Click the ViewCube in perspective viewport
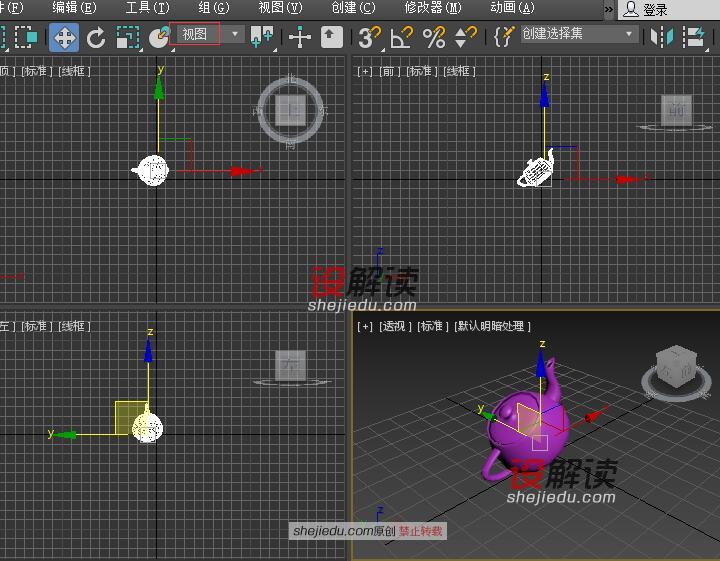Screen dimensions: 720x561 click(x=677, y=367)
